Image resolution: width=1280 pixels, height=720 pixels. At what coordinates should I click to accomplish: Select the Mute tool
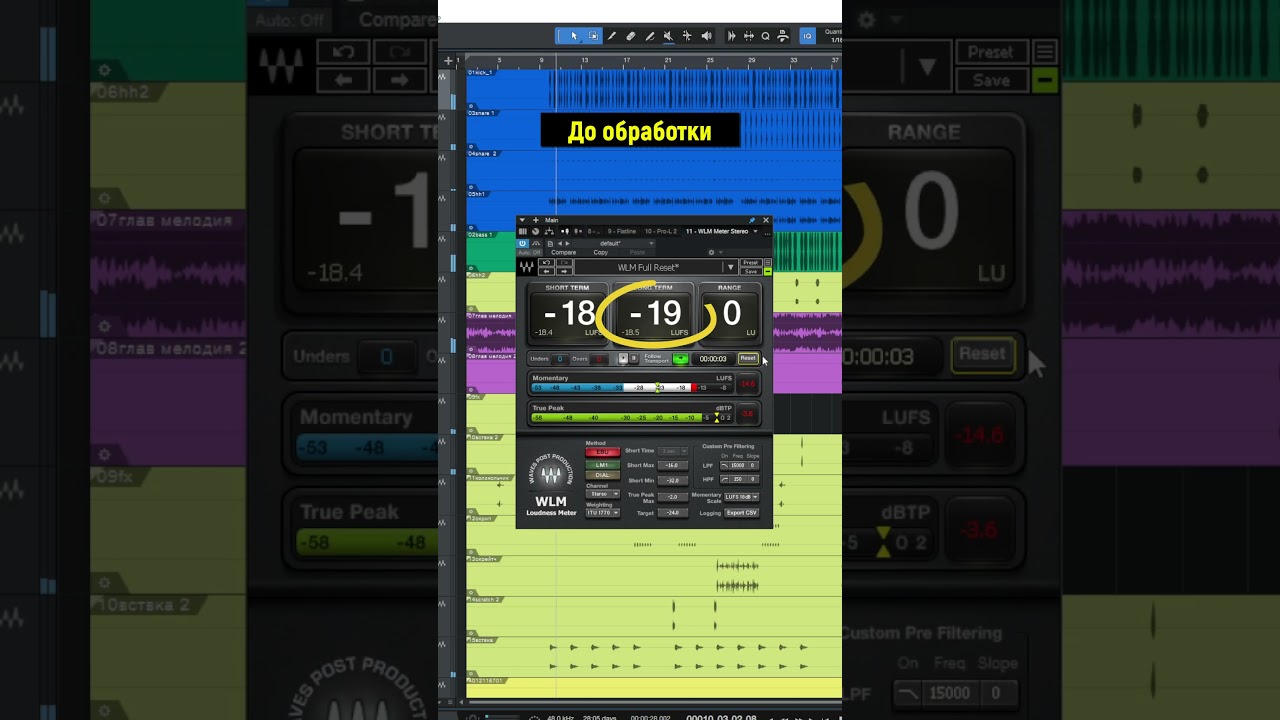click(x=668, y=36)
